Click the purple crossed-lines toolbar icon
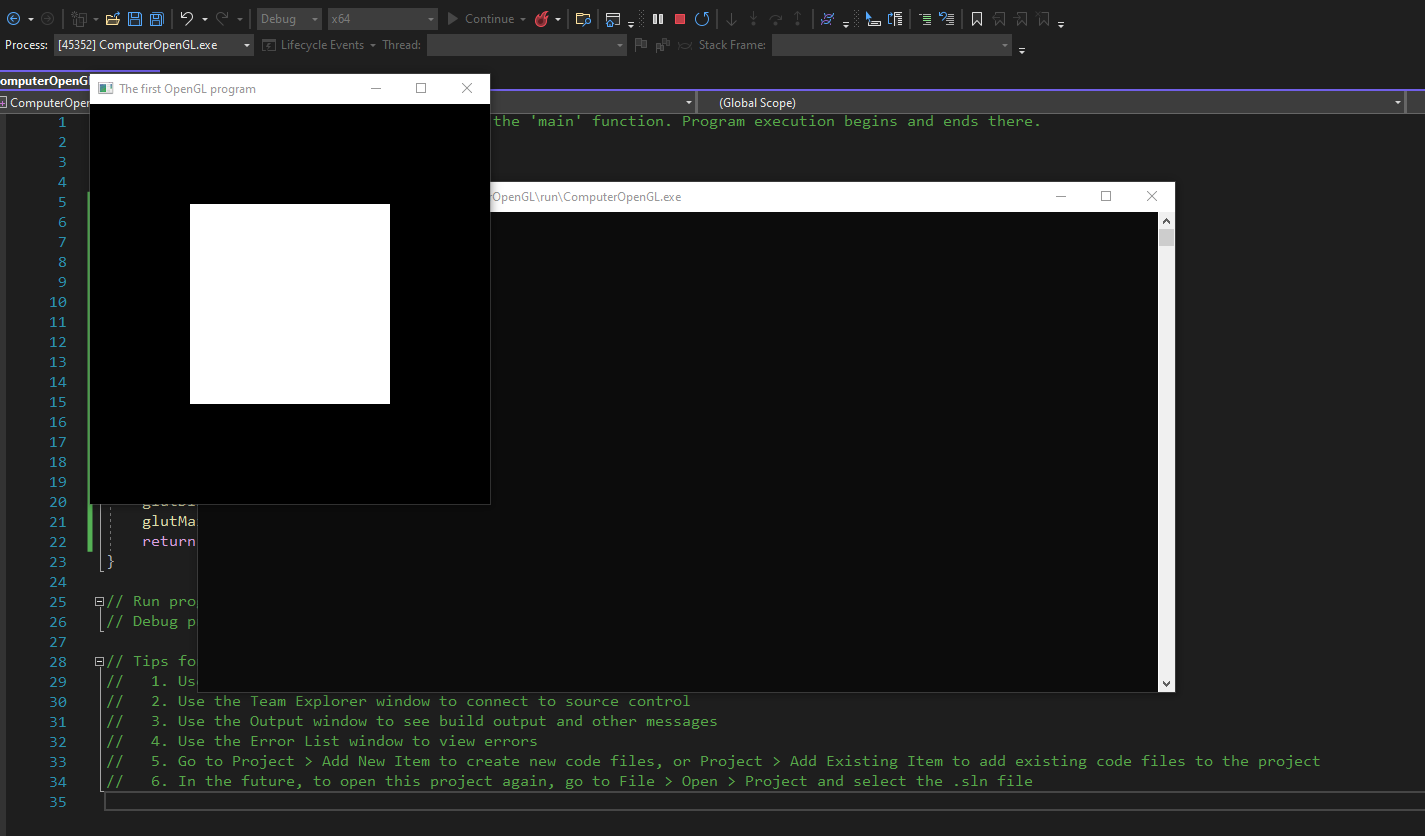The width and height of the screenshot is (1425, 836). [827, 19]
